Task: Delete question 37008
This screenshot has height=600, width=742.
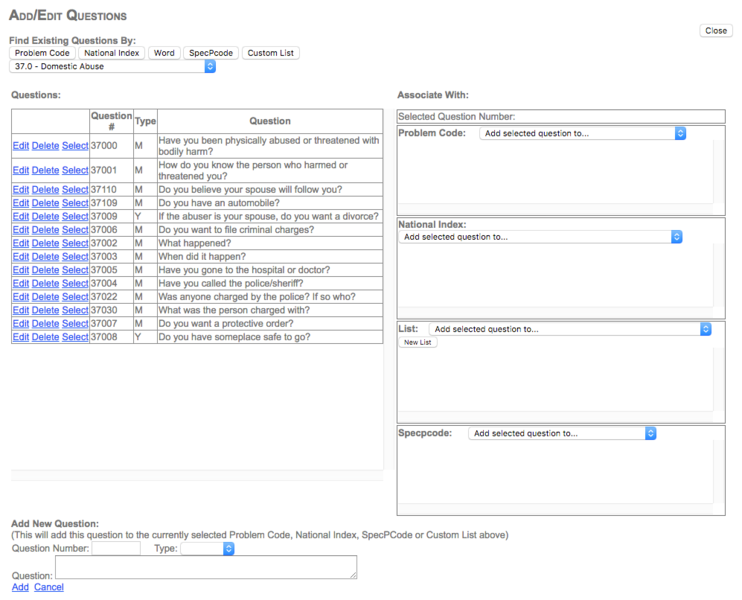Action: coord(45,337)
